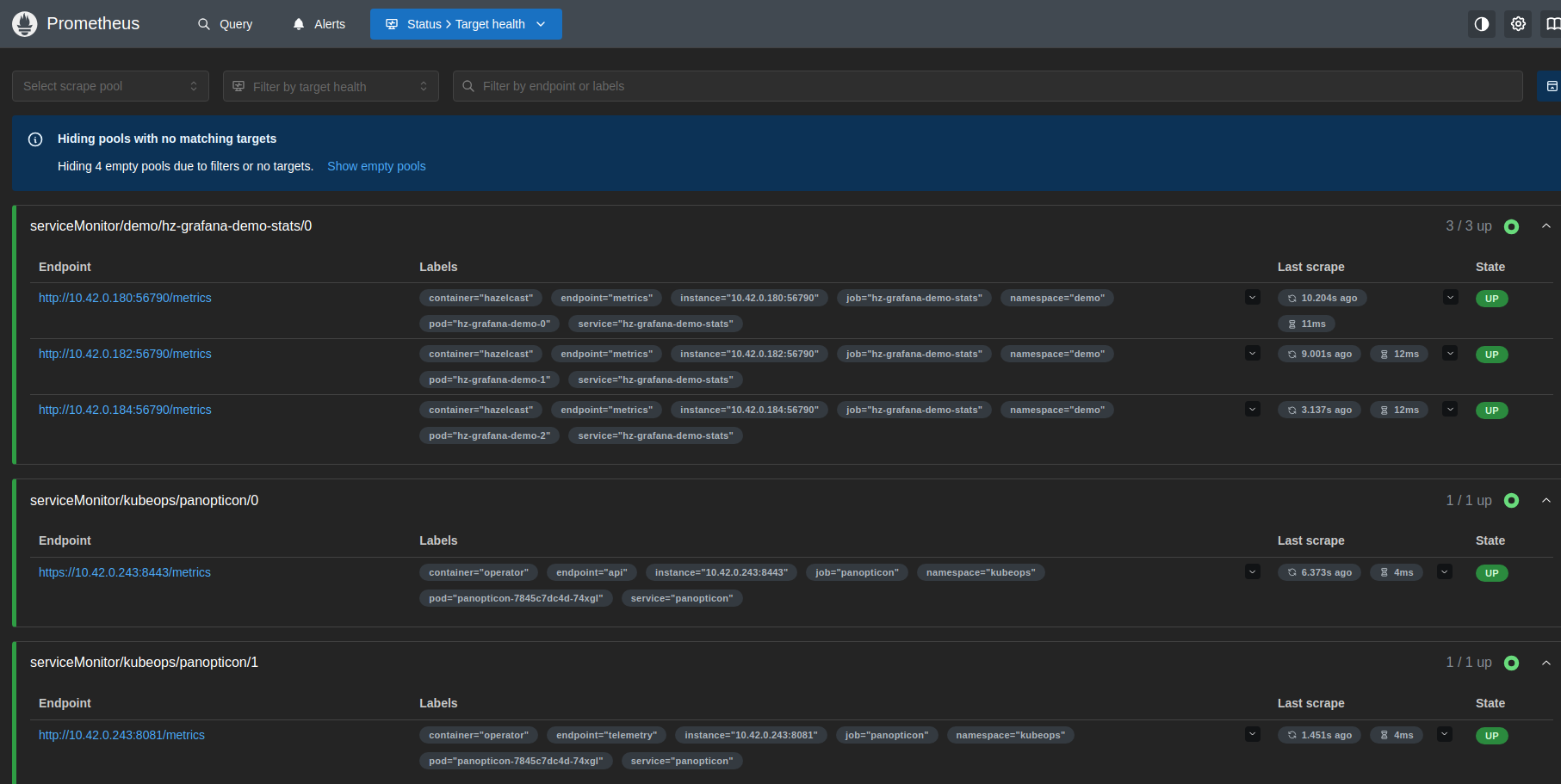Focus the Filter by endpoint or labels field
The height and width of the screenshot is (784, 1561).
(x=988, y=86)
